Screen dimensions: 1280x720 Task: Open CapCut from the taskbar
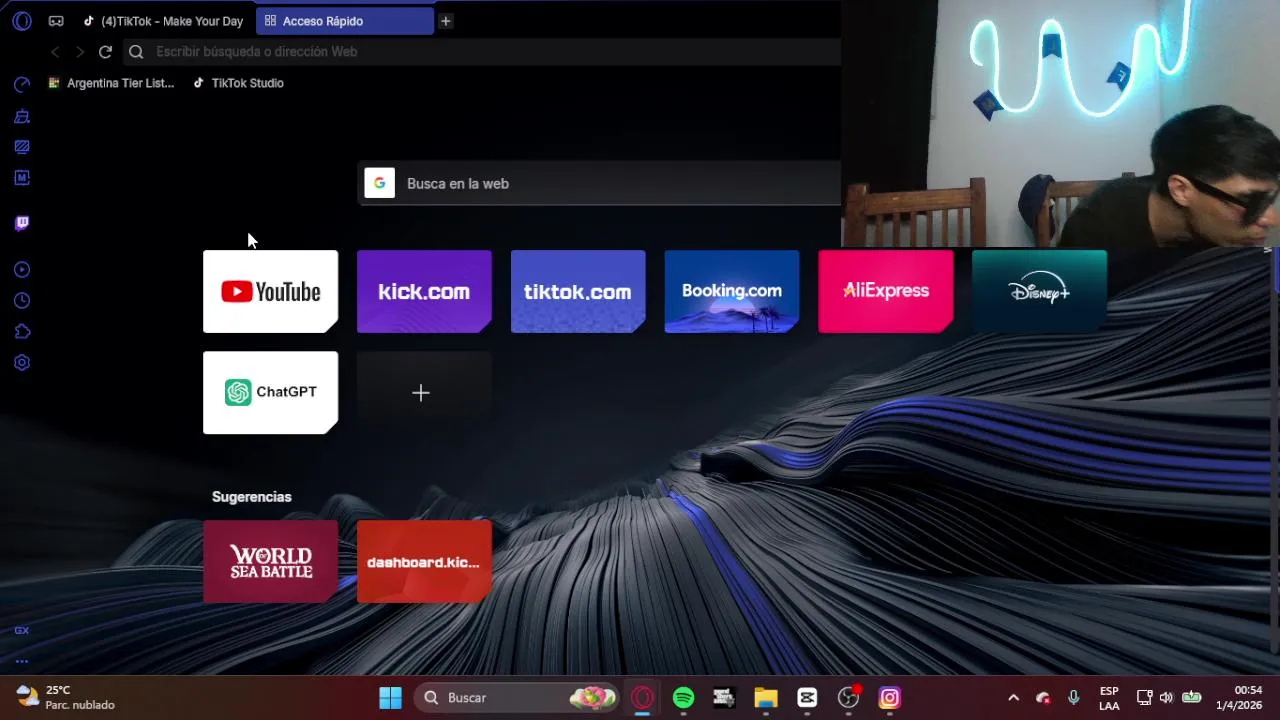tap(807, 698)
